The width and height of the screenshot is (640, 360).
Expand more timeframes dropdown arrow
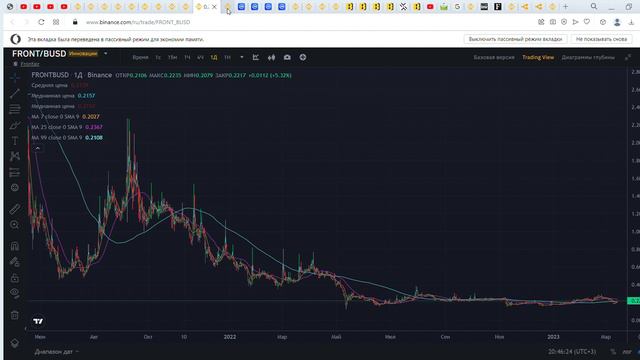(x=242, y=58)
